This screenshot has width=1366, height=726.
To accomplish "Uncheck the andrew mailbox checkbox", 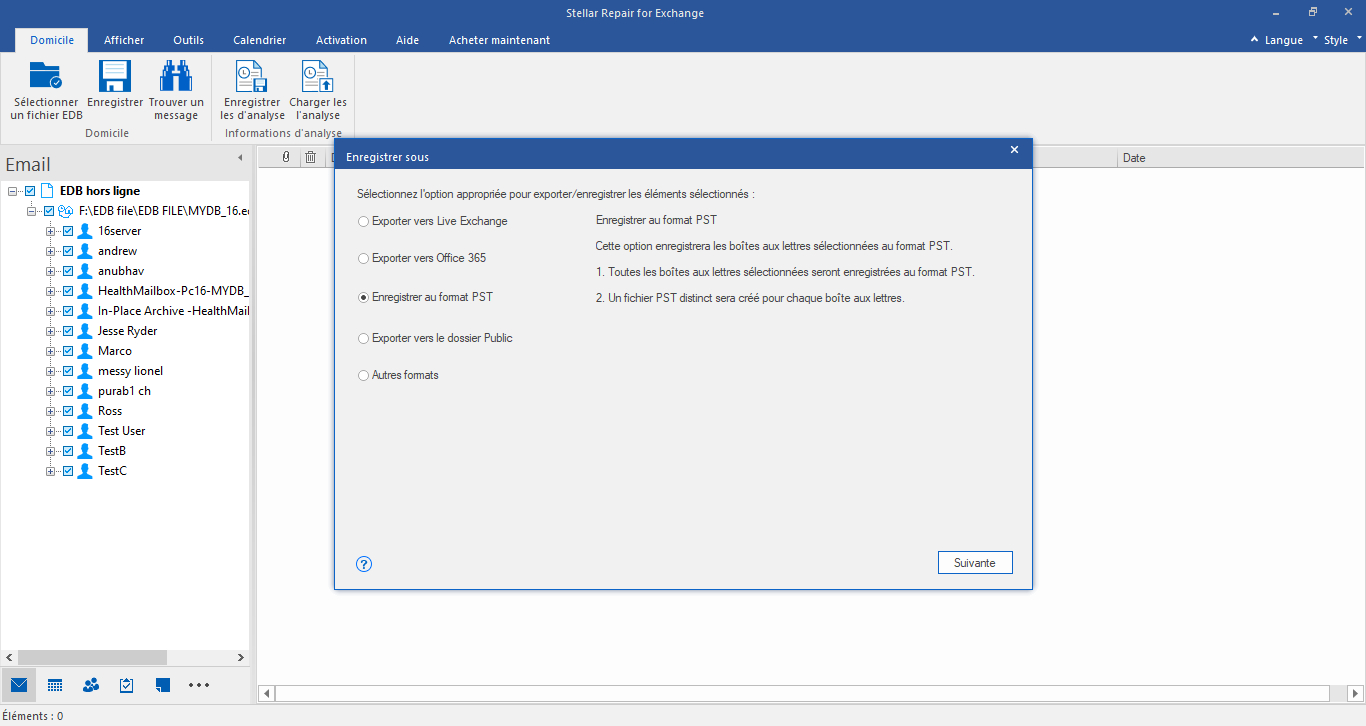I will (x=68, y=251).
